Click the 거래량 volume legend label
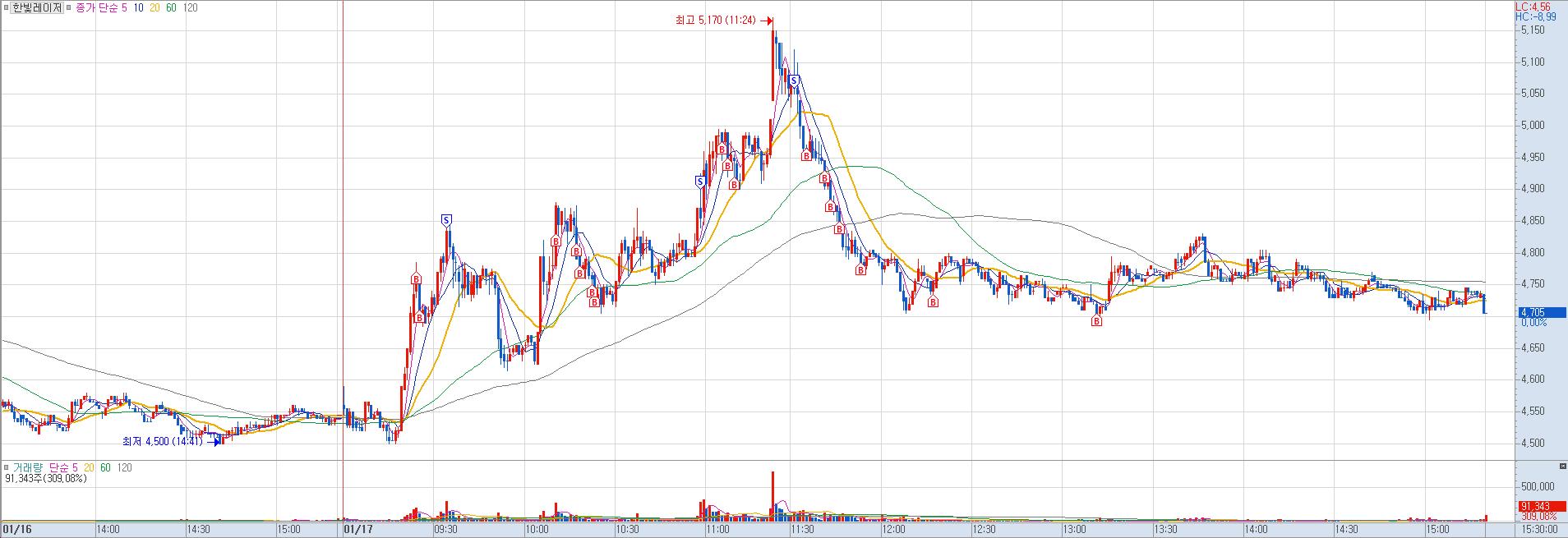The image size is (1568, 538). 27,467
